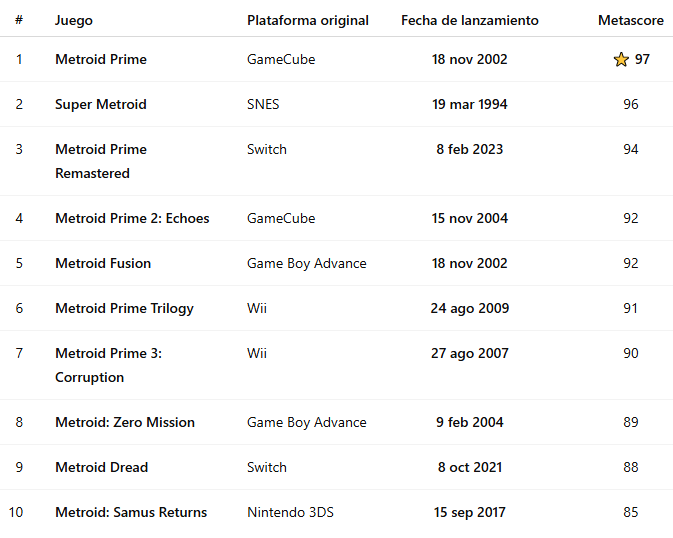Select Metroid: Samus Returns title
This screenshot has height=538, width=673.
pyautogui.click(x=131, y=513)
